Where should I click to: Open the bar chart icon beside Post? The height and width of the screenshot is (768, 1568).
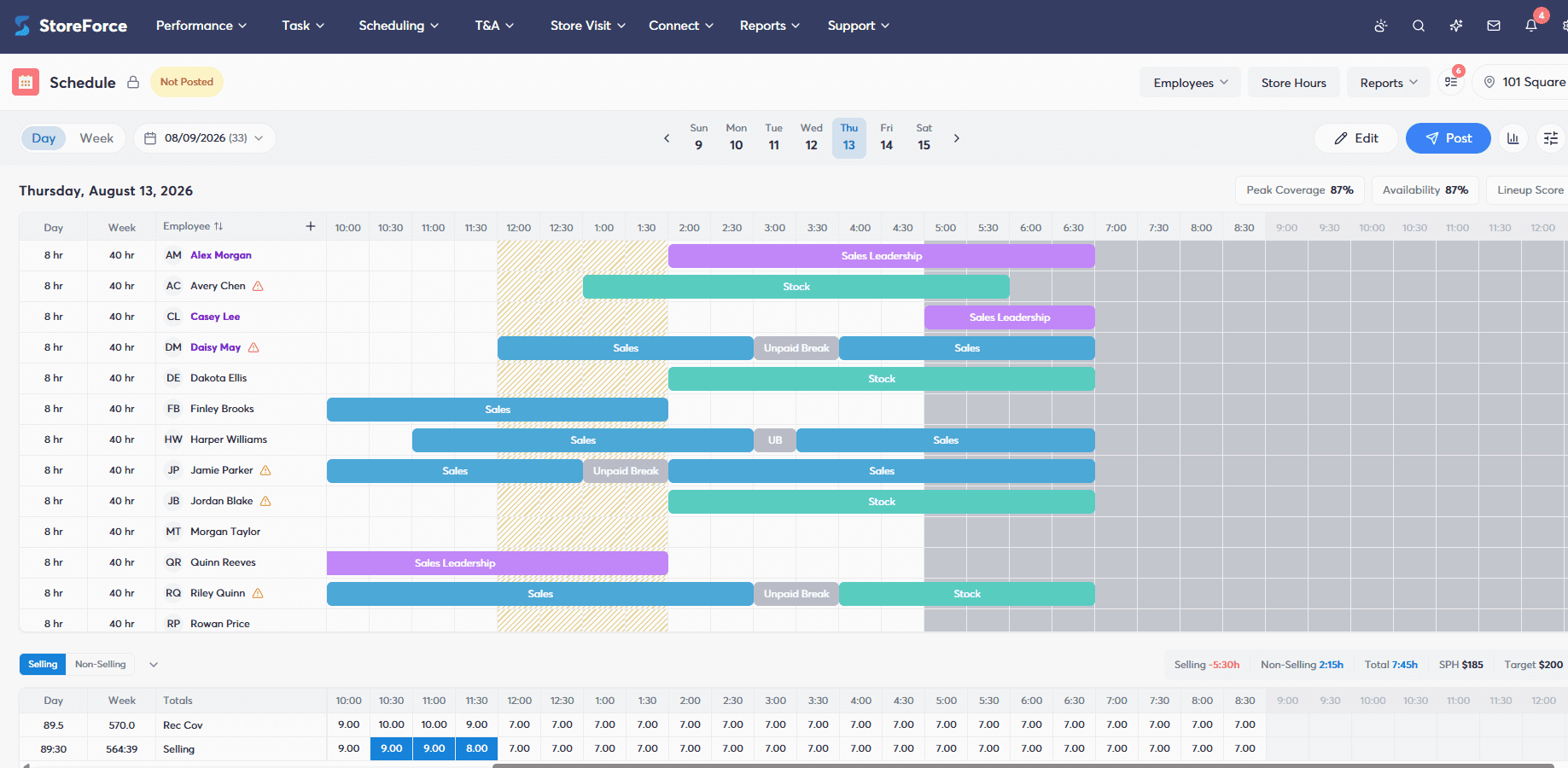coord(1513,138)
